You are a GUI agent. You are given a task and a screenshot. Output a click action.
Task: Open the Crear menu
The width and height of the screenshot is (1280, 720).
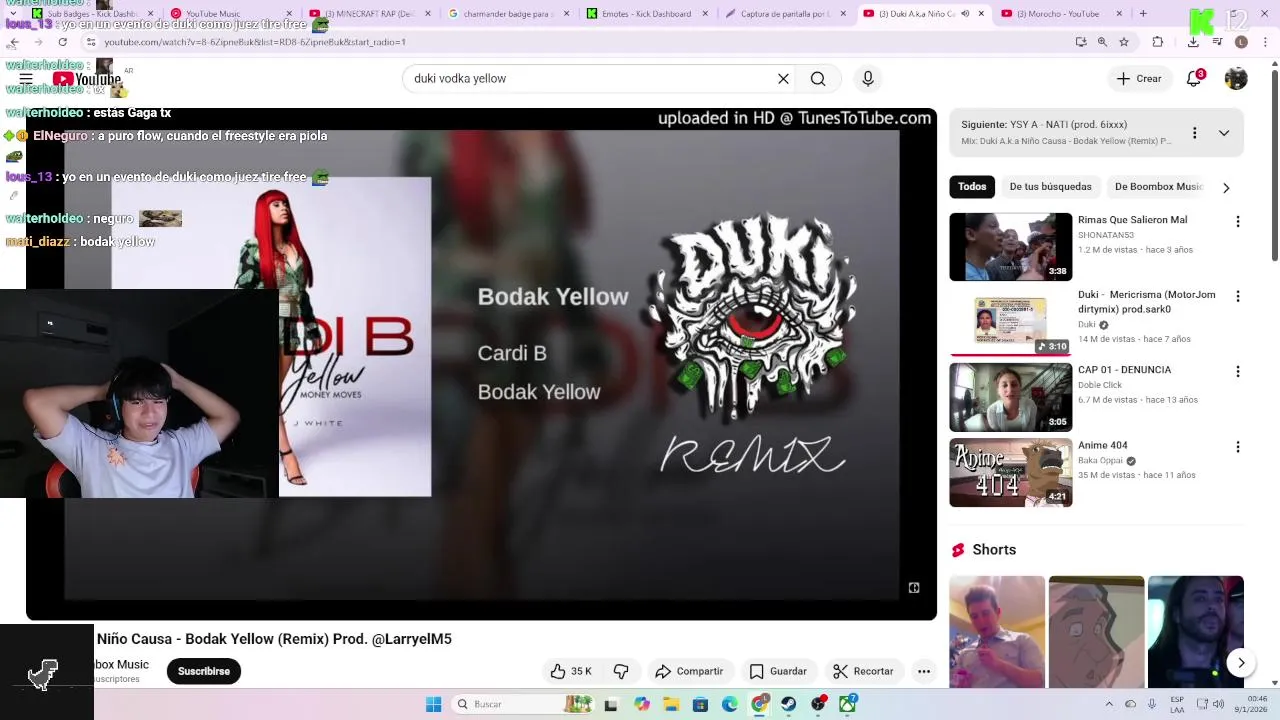pos(1139,79)
